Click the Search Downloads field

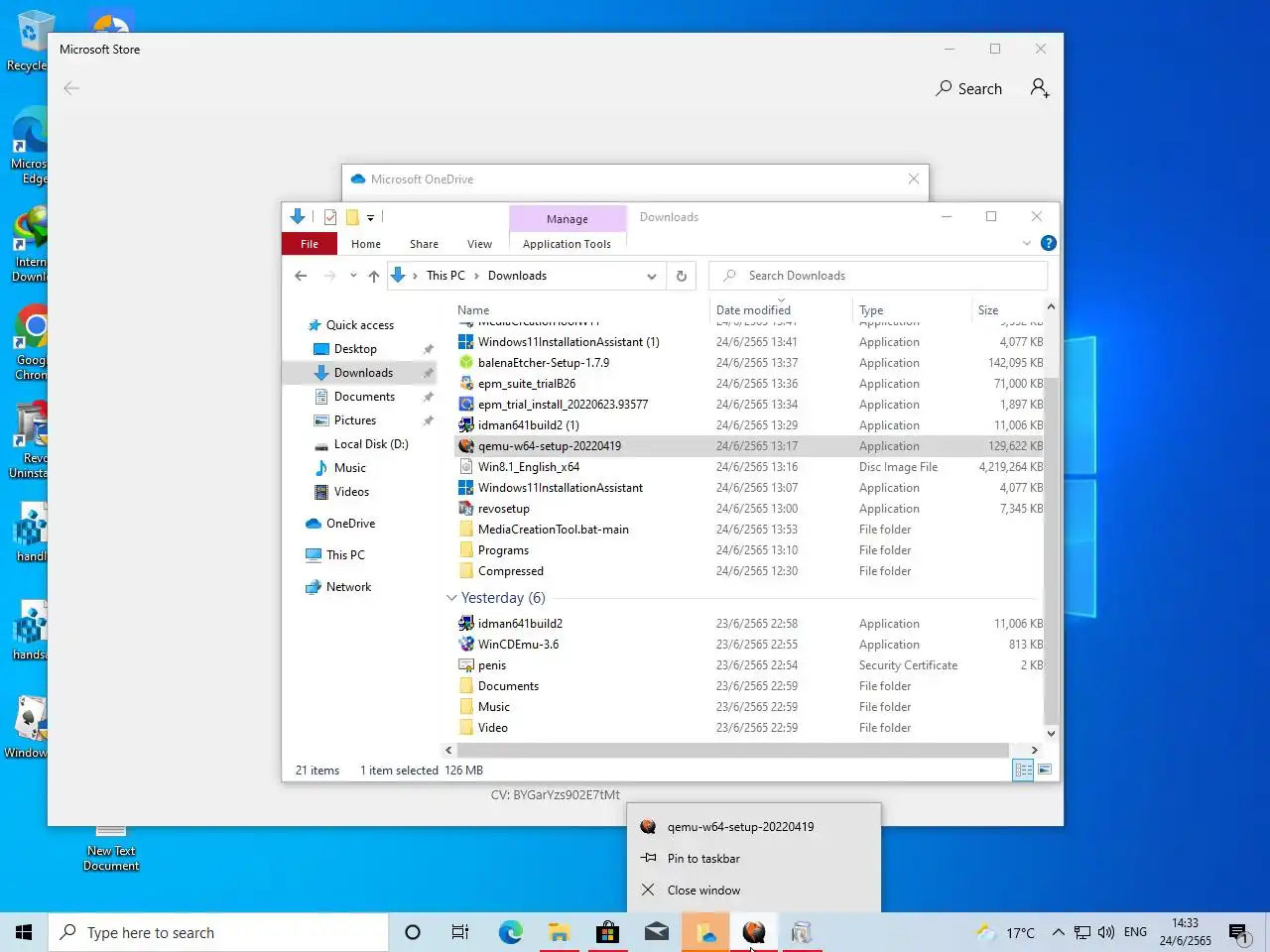click(x=878, y=276)
